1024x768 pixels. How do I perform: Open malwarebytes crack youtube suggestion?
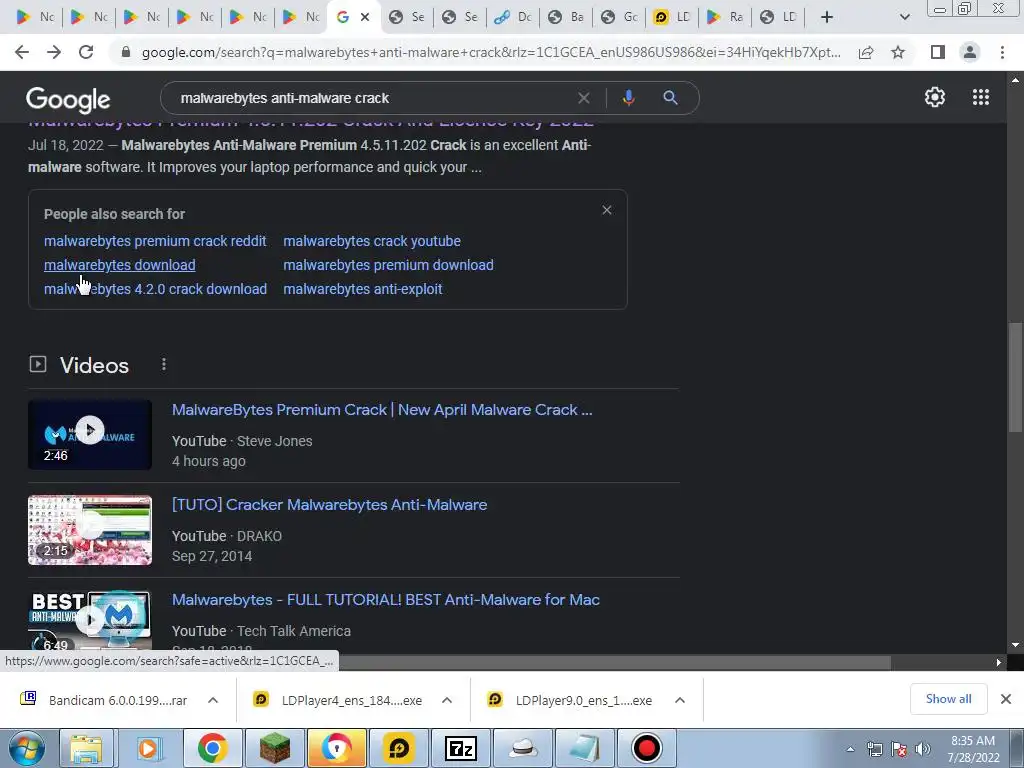tap(372, 241)
